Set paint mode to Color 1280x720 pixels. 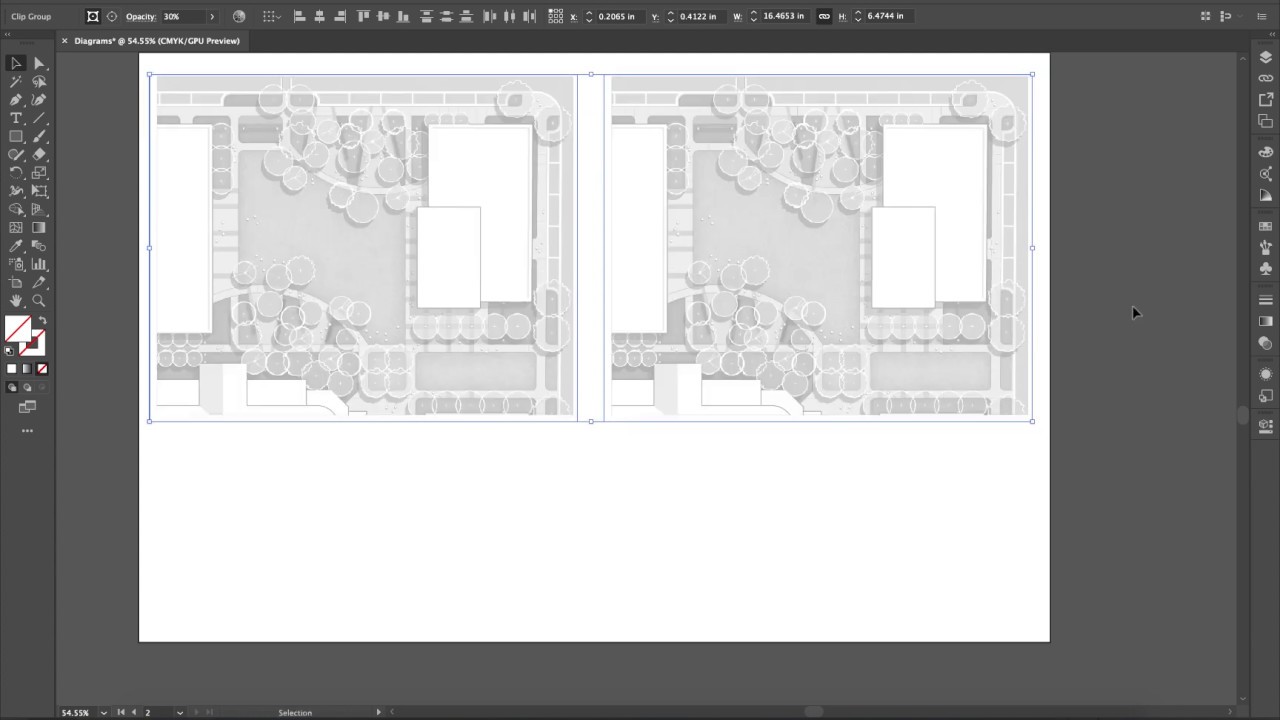pyautogui.click(x=12, y=369)
